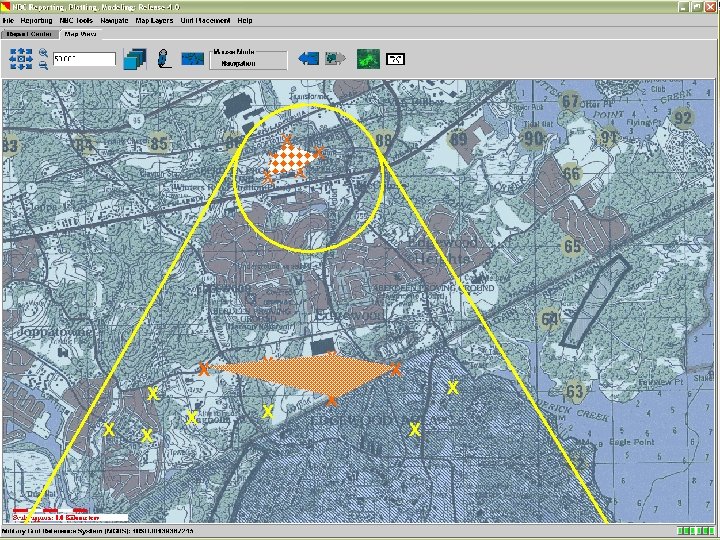Open the File menu
720x540 pixels.
tap(8, 21)
